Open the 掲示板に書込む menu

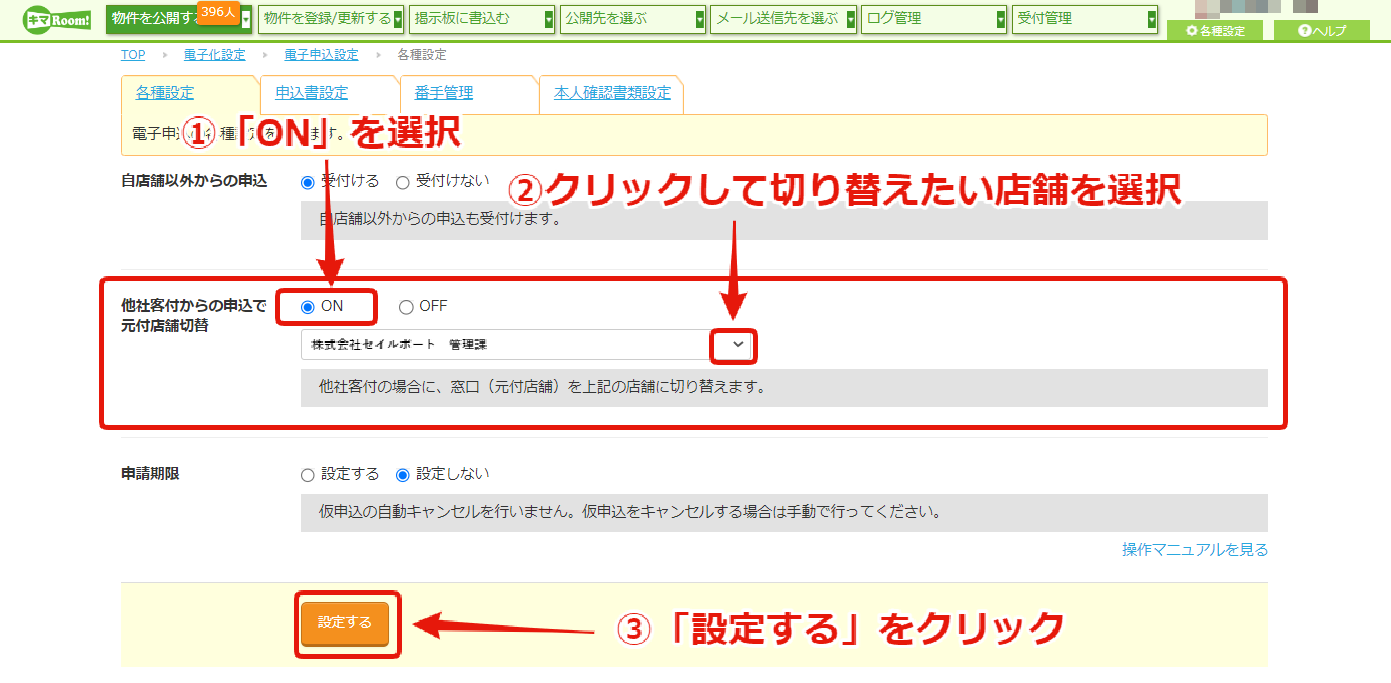click(482, 19)
